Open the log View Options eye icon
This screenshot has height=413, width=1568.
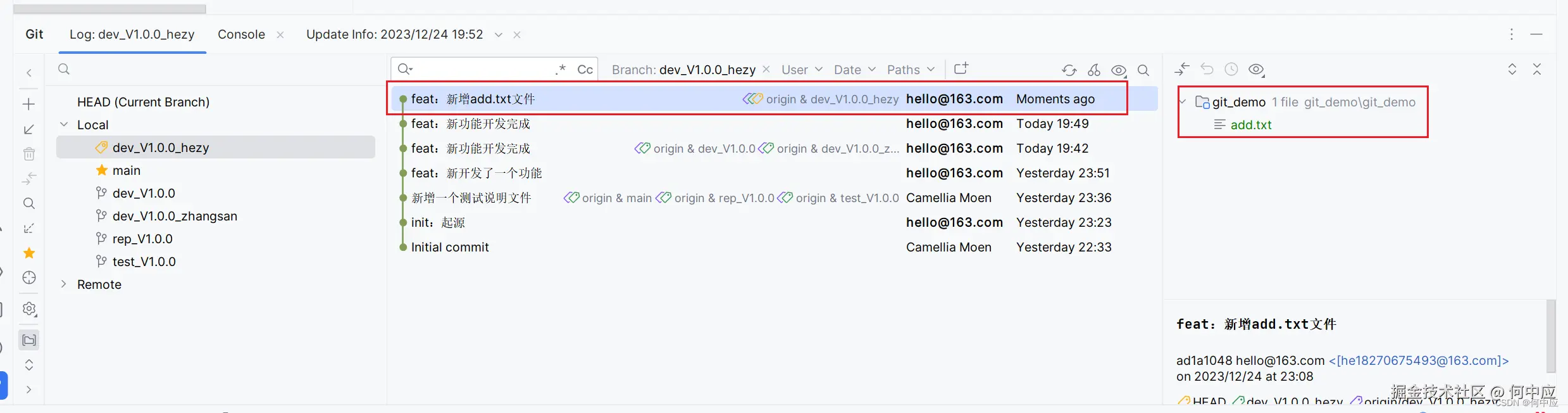tap(1119, 70)
